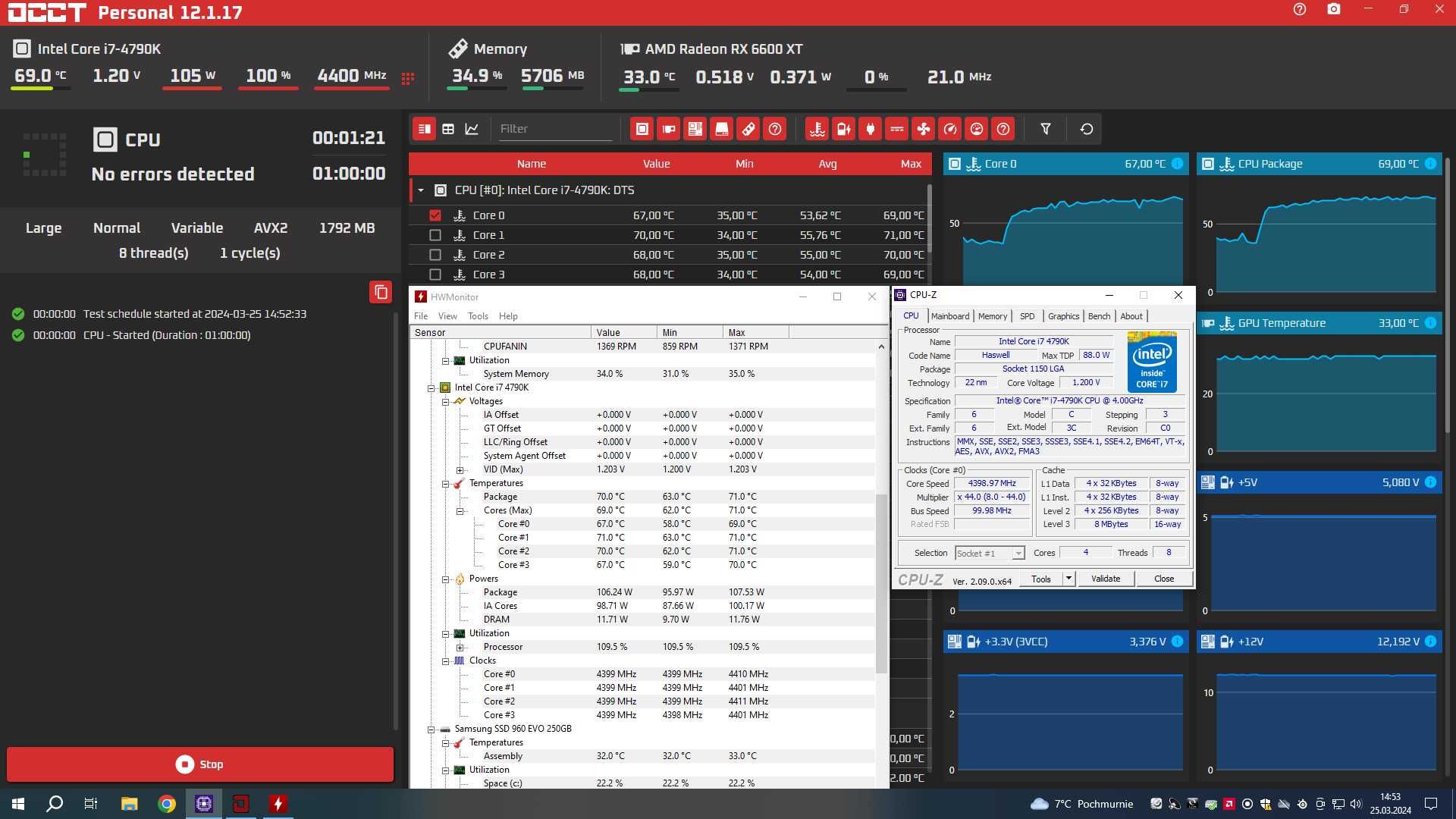1456x819 pixels.
Task: Expand the Processor utilization node
Action: coord(460,648)
